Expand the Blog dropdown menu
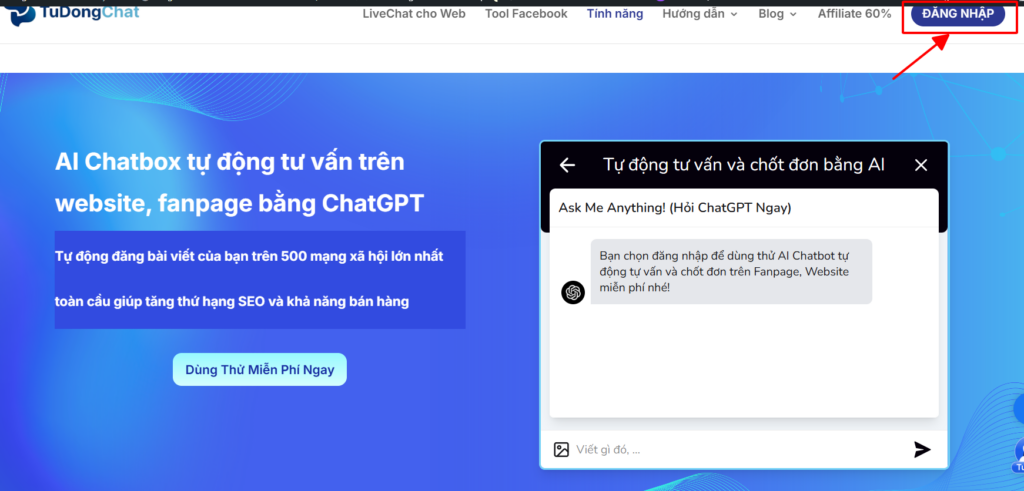This screenshot has height=491, width=1024. (x=777, y=14)
